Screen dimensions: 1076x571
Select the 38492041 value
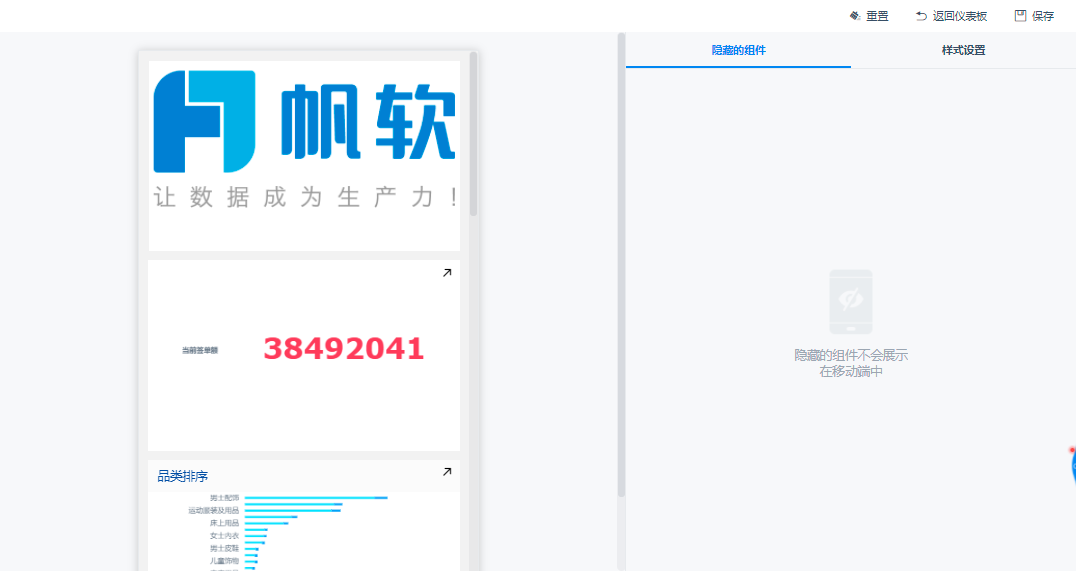coord(344,349)
